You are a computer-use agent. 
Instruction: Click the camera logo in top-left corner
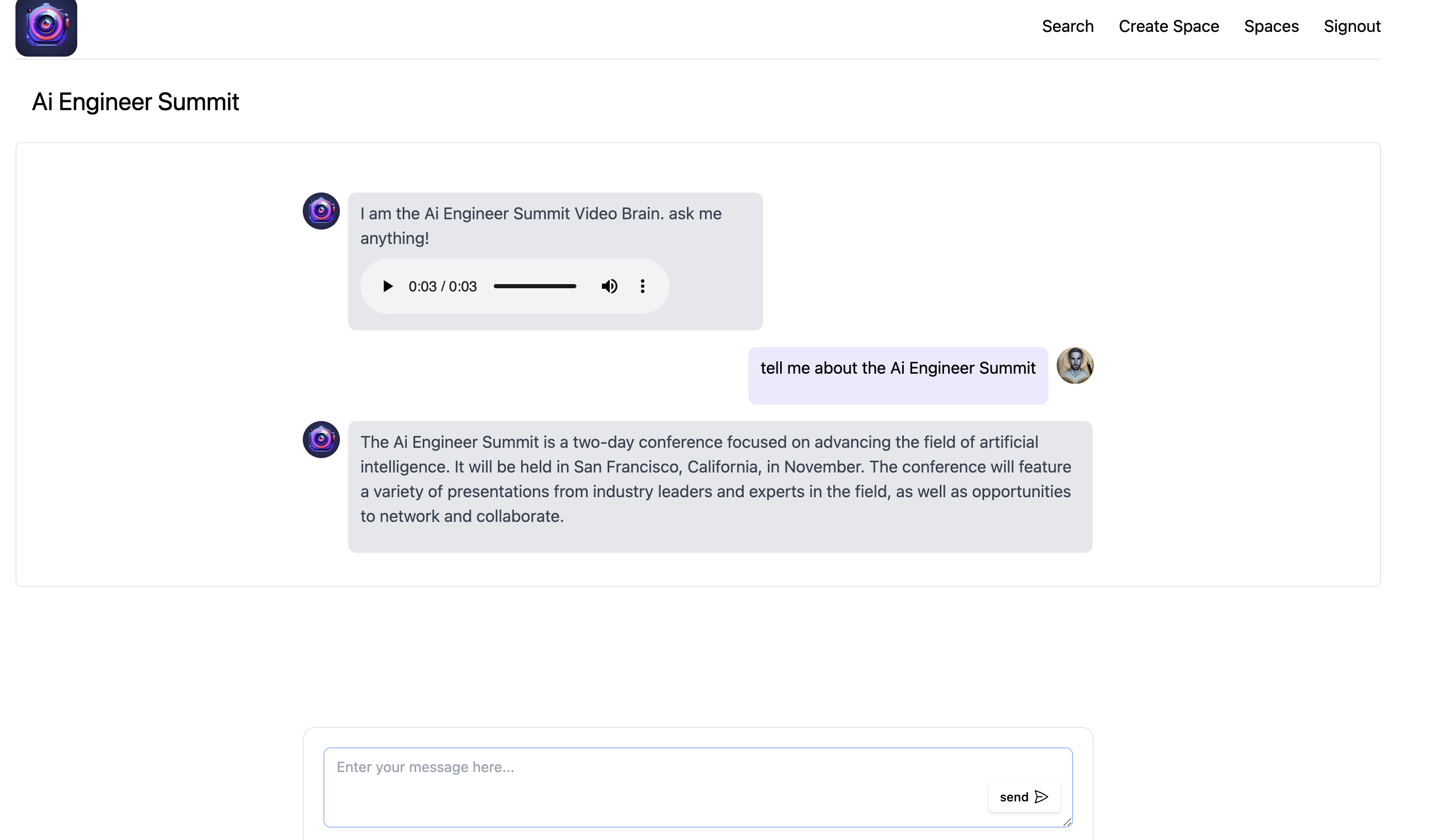[46, 27]
